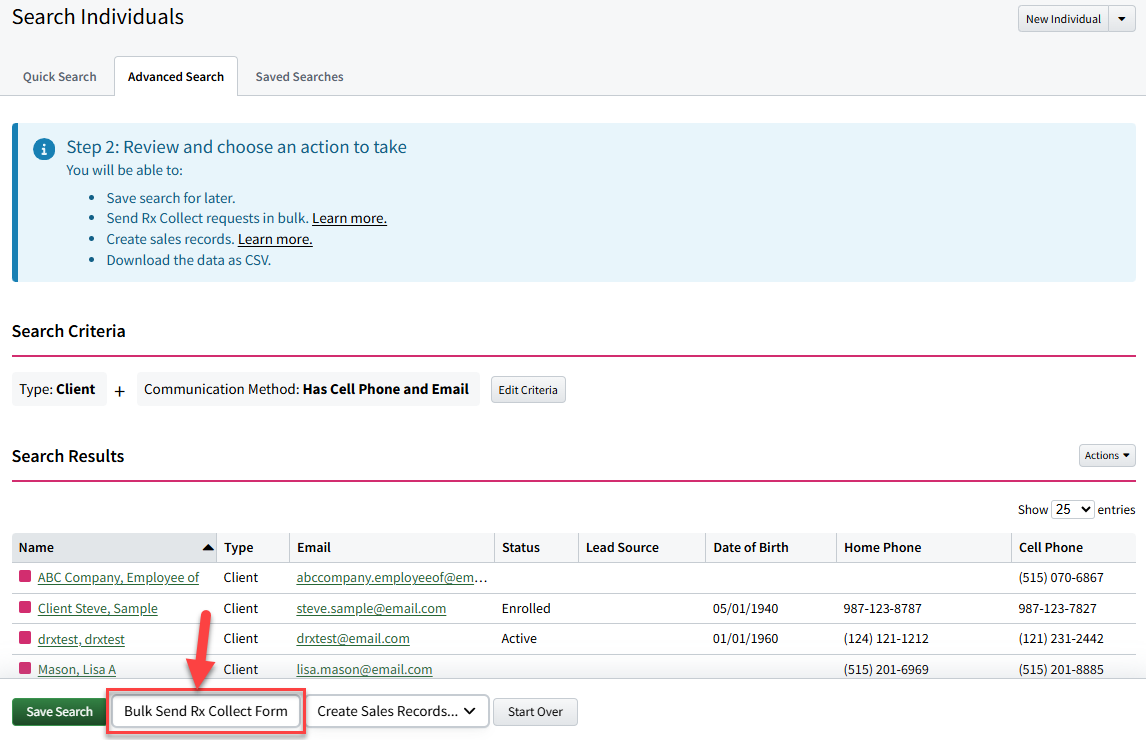Open the Actions dropdown
The image size is (1146, 740).
point(1106,455)
